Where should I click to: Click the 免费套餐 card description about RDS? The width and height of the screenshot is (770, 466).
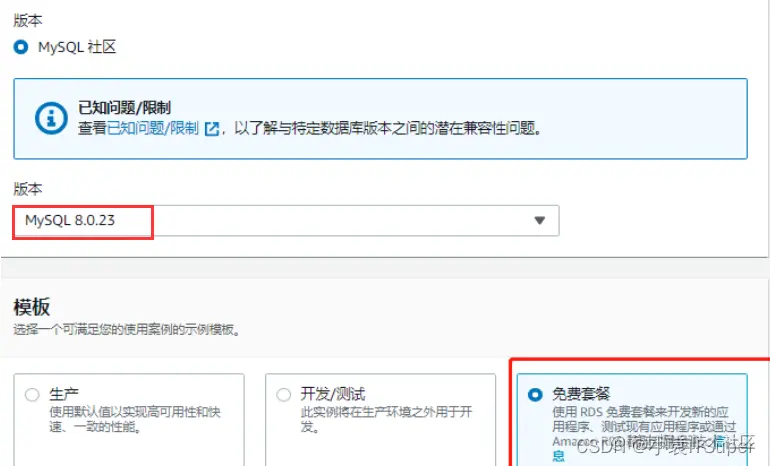coord(644,434)
